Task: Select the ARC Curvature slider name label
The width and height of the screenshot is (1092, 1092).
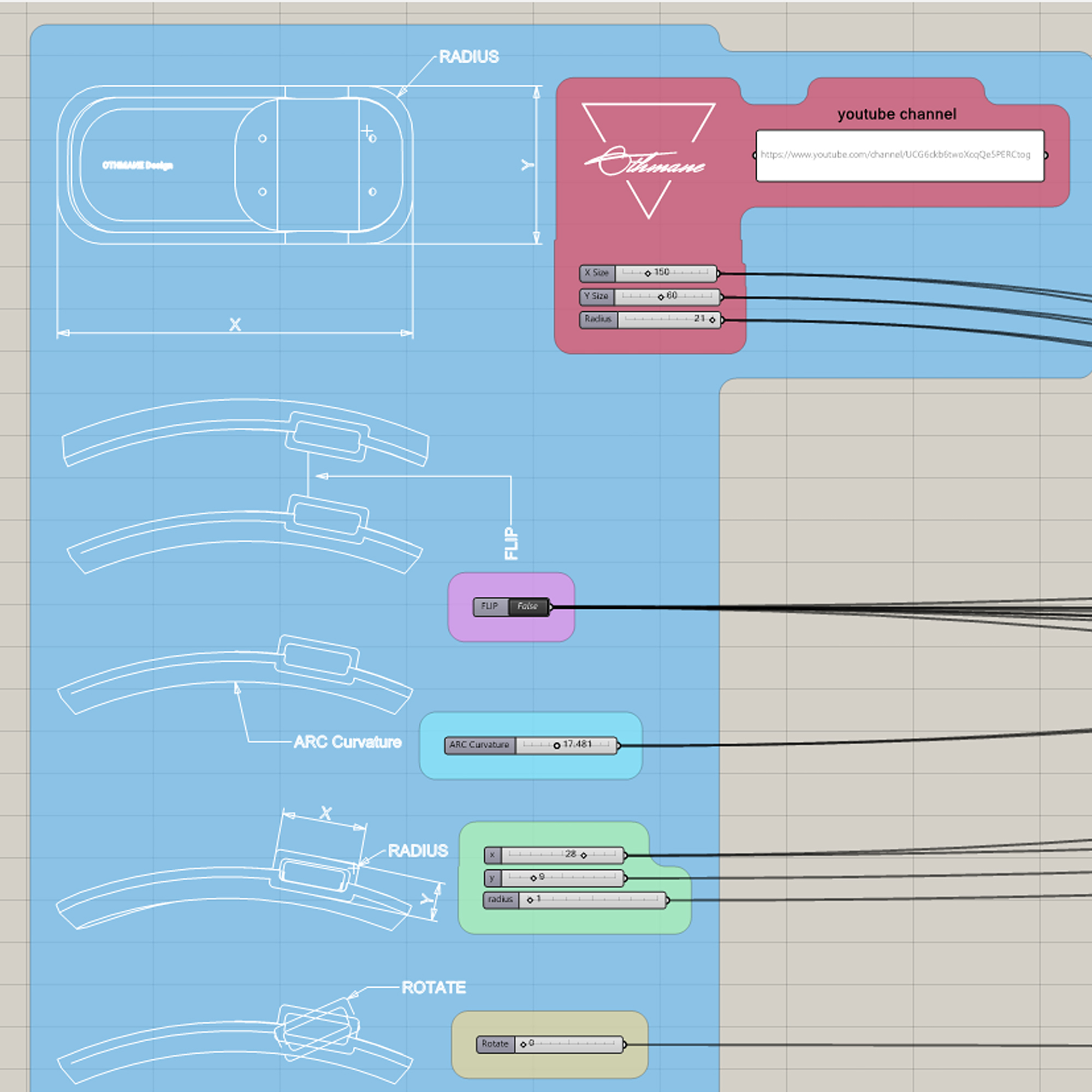Action: point(479,745)
